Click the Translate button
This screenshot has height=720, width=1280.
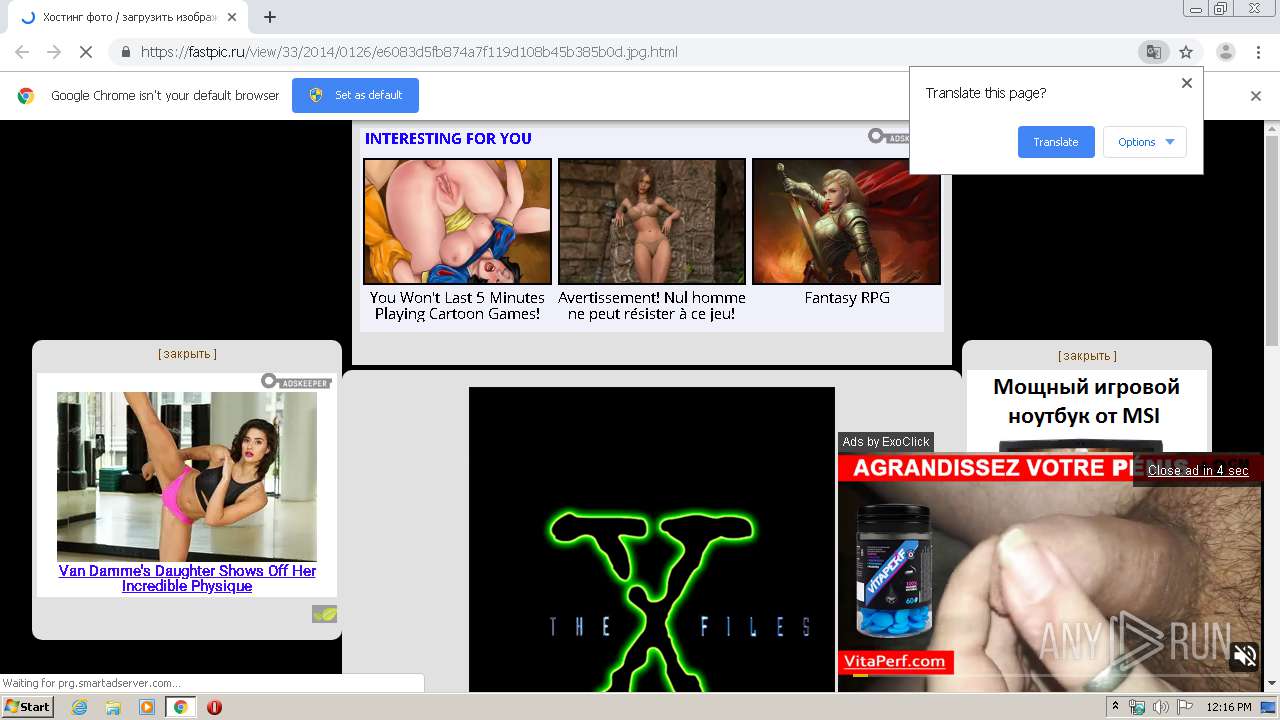tap(1056, 142)
